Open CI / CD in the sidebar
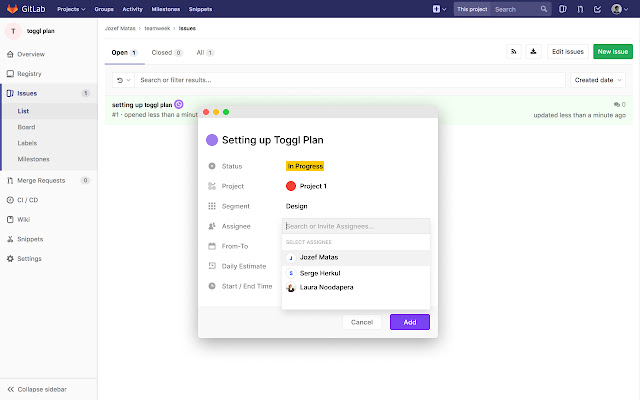The image size is (640, 400). (x=27, y=200)
